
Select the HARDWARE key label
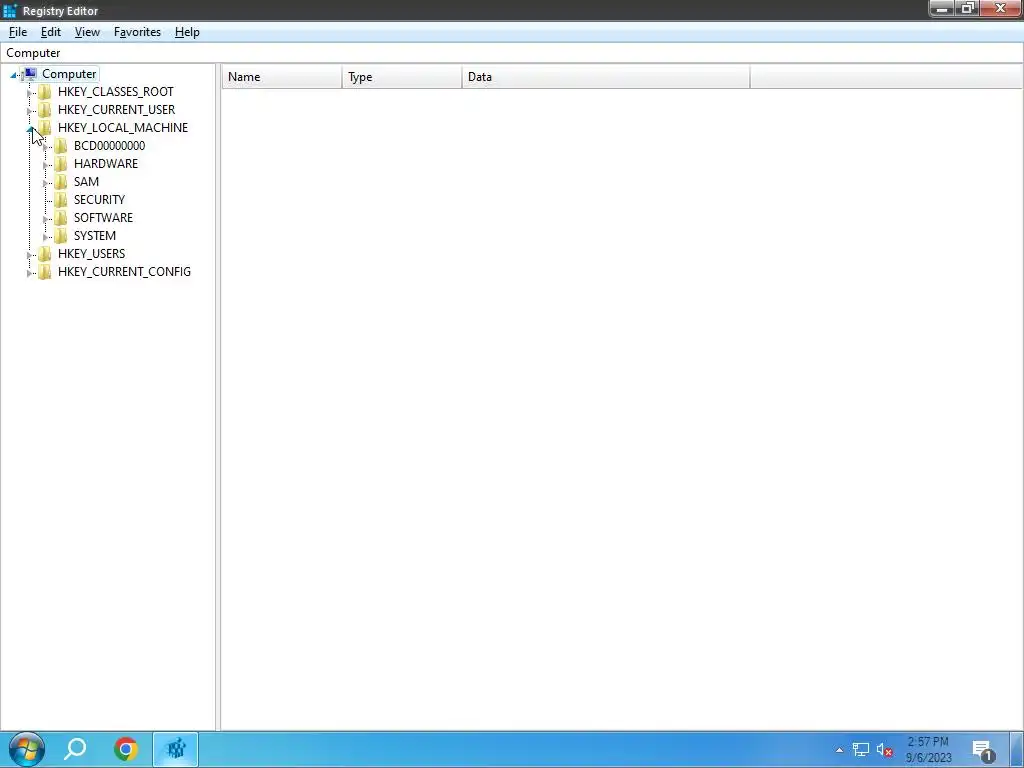pos(106,164)
